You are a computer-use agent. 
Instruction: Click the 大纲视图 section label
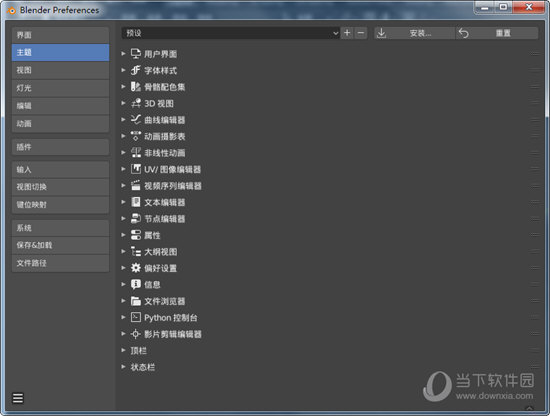[x=161, y=252]
